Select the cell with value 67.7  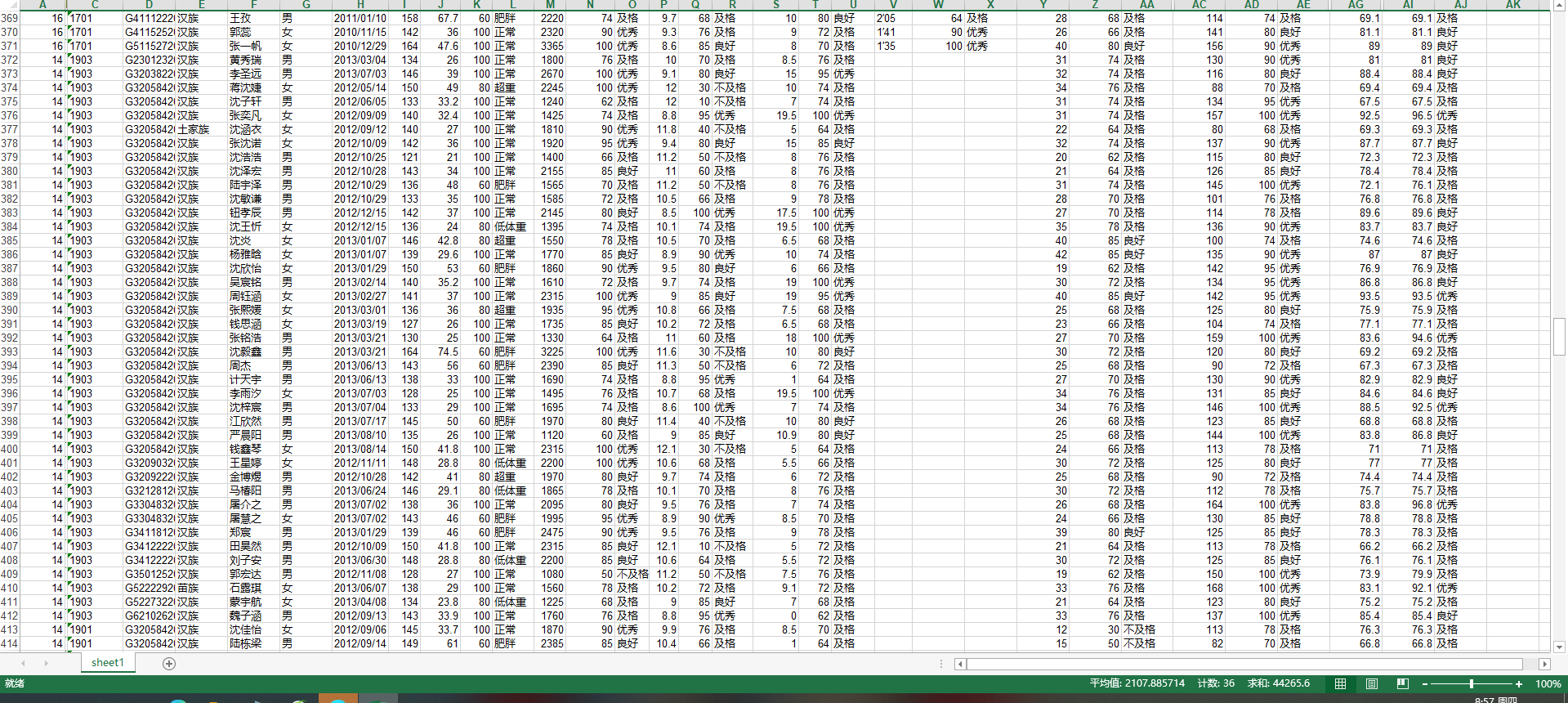pyautogui.click(x=441, y=18)
